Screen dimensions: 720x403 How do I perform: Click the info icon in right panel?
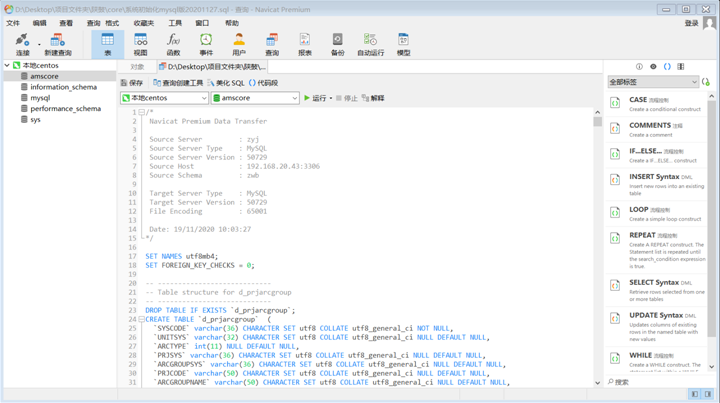[x=639, y=67]
